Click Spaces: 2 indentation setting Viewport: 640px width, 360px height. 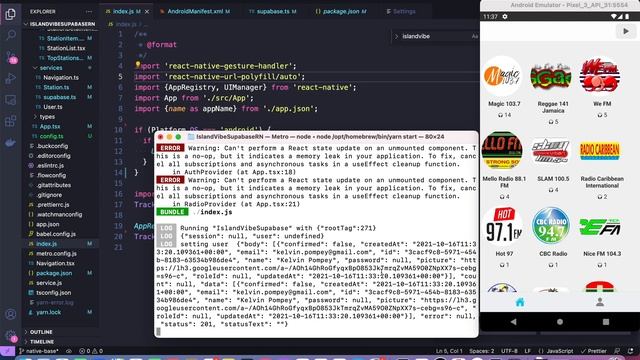pyautogui.click(x=481, y=351)
